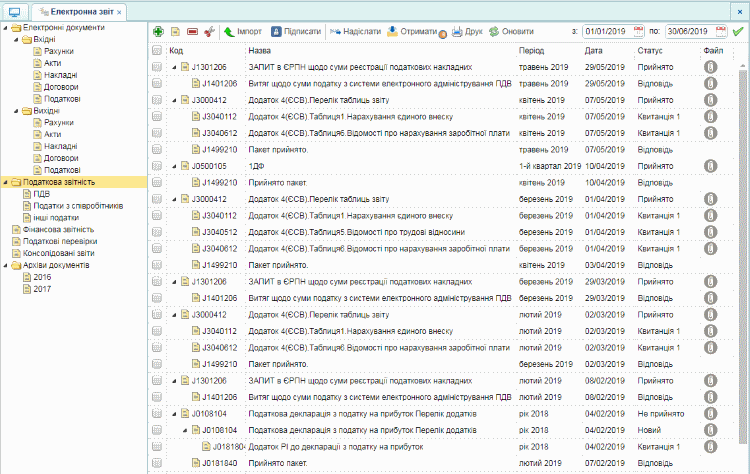Collapse the Вхідні folder node
This screenshot has width=750, height=474.
pos(16,40)
